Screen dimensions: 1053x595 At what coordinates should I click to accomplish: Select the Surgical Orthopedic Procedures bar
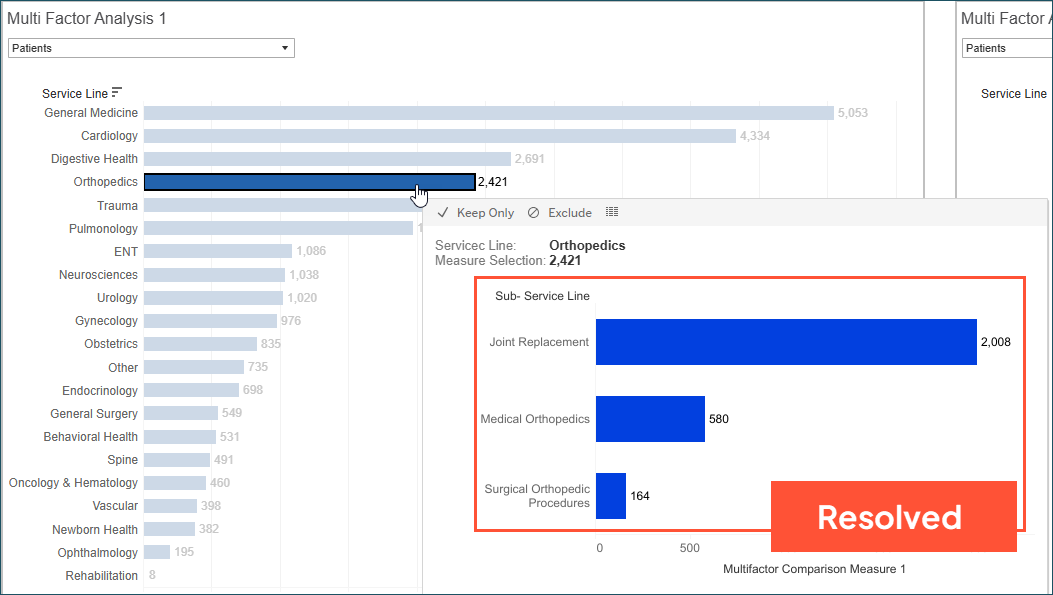click(611, 496)
